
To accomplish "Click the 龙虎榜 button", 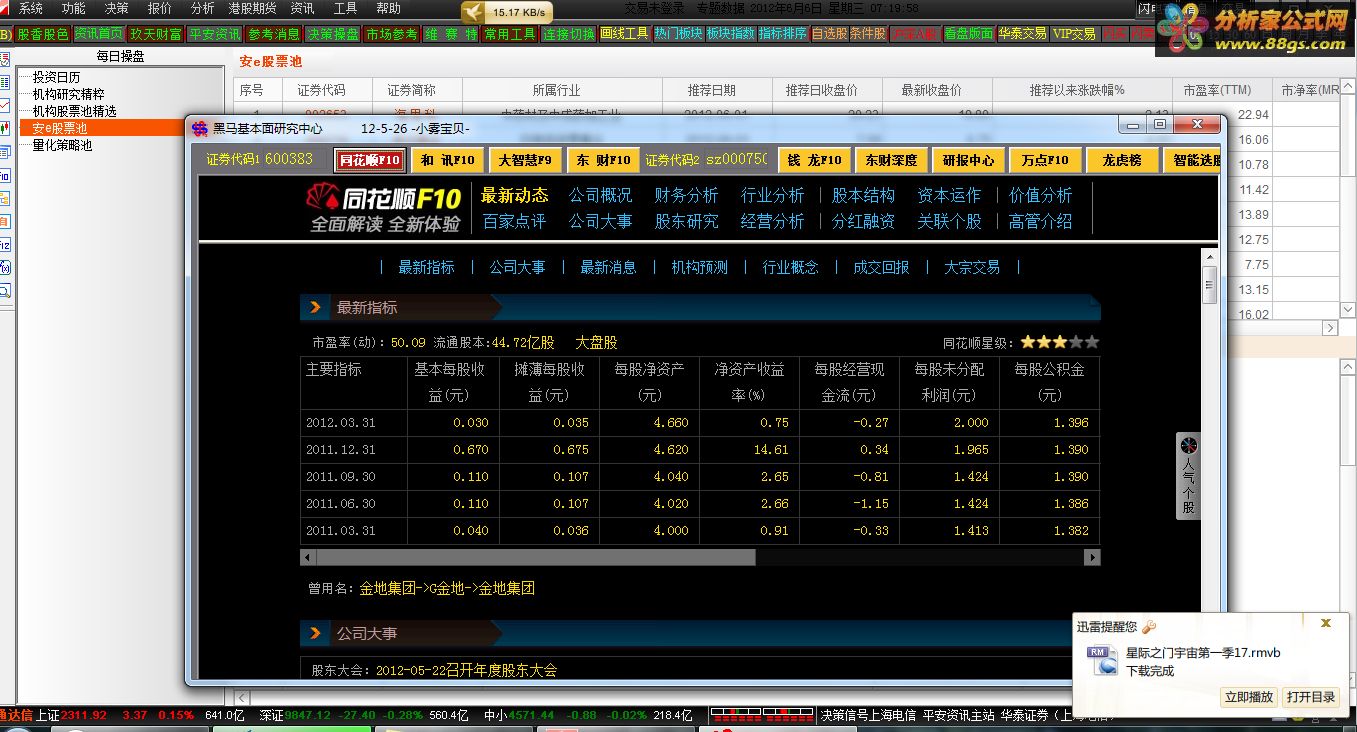I will click(1122, 160).
